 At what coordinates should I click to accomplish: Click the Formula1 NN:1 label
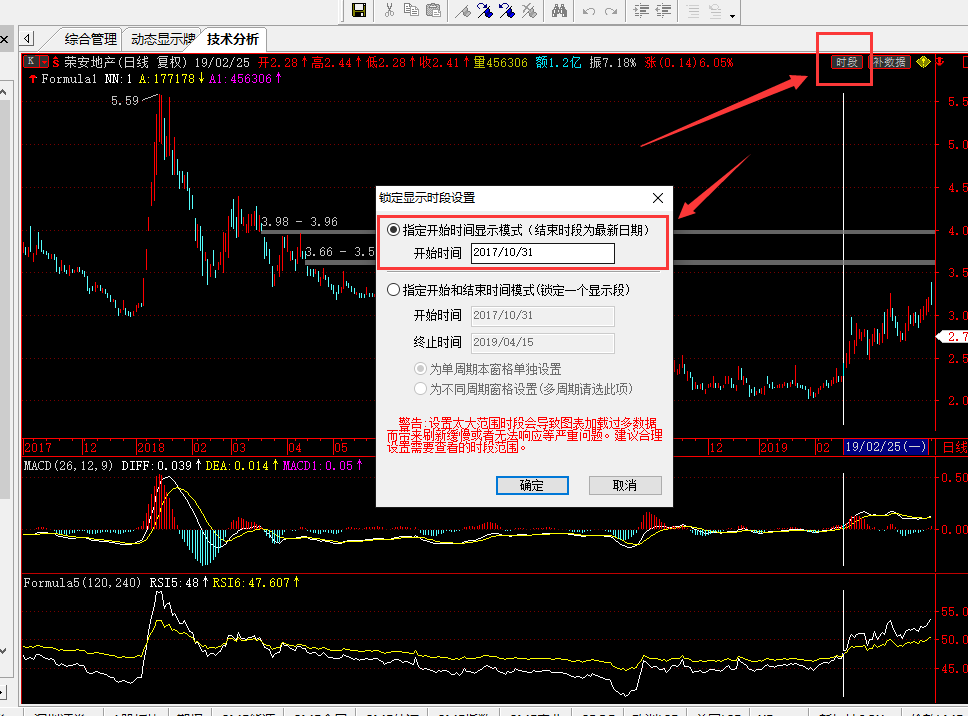86,78
